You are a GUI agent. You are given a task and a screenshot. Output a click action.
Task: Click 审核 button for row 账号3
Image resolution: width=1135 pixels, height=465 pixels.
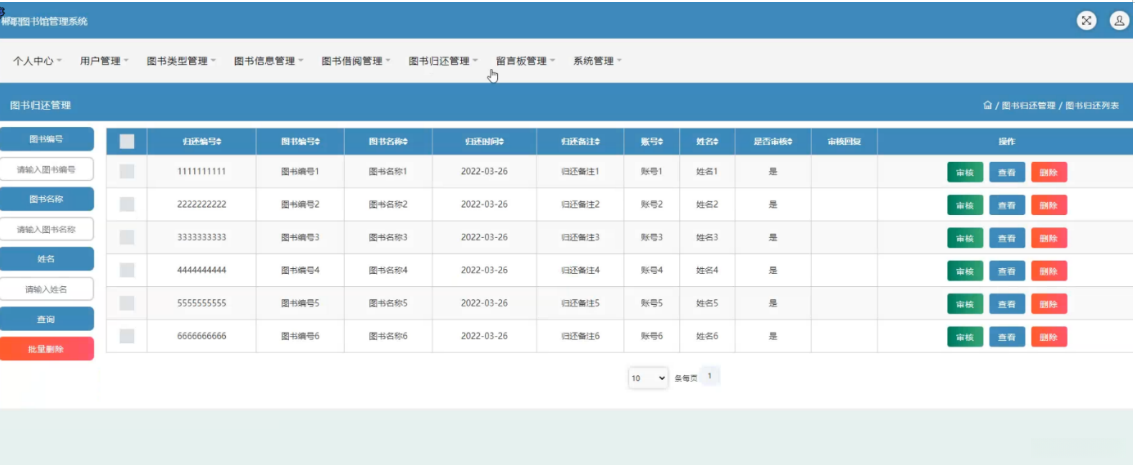pyautogui.click(x=965, y=238)
